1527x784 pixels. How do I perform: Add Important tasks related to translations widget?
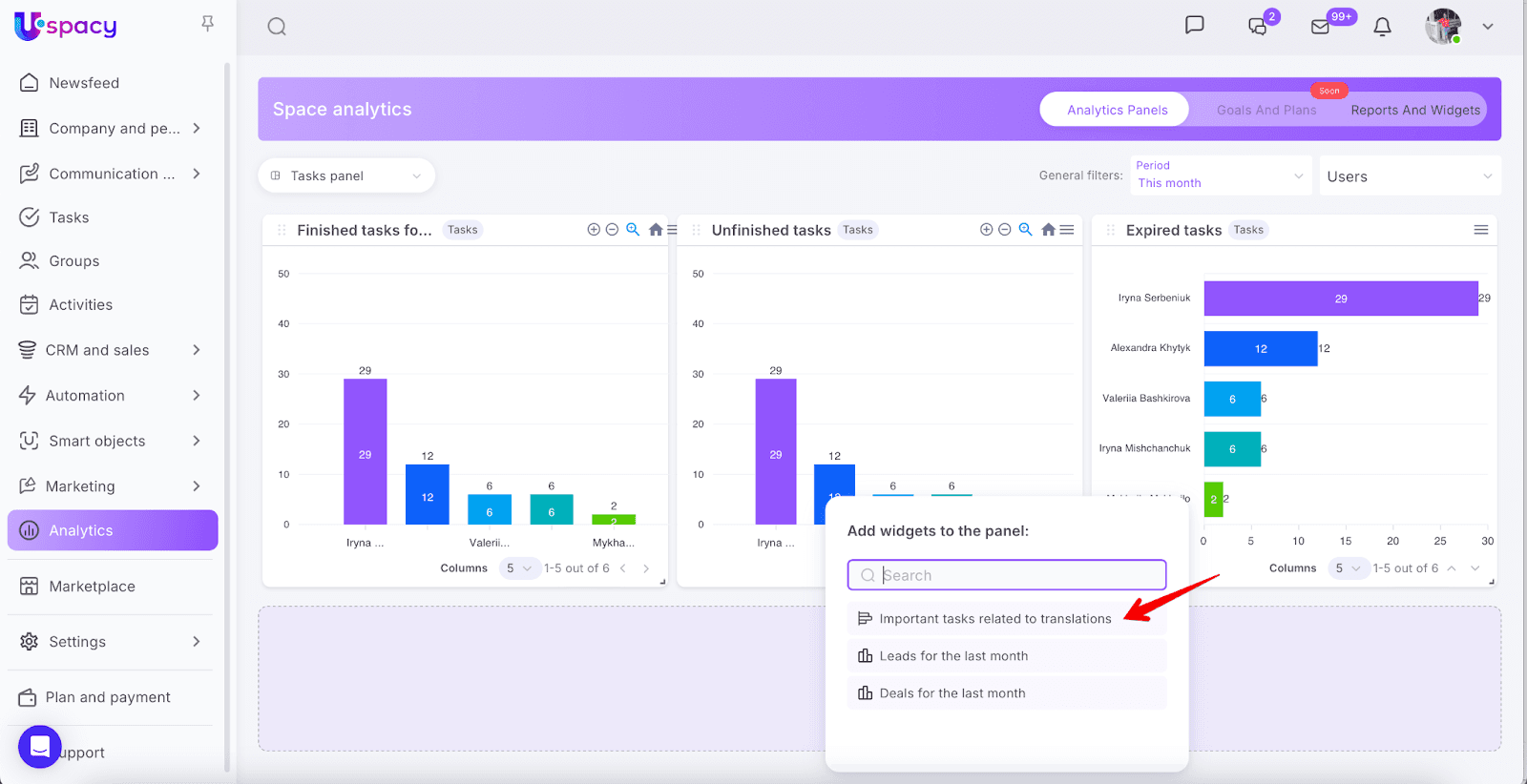[x=994, y=619]
